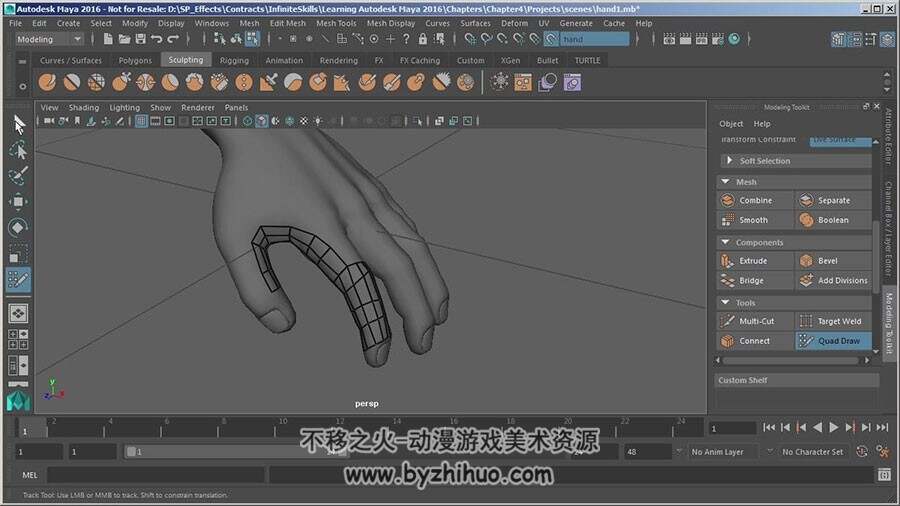Select the arrow Select tool

coord(18,124)
